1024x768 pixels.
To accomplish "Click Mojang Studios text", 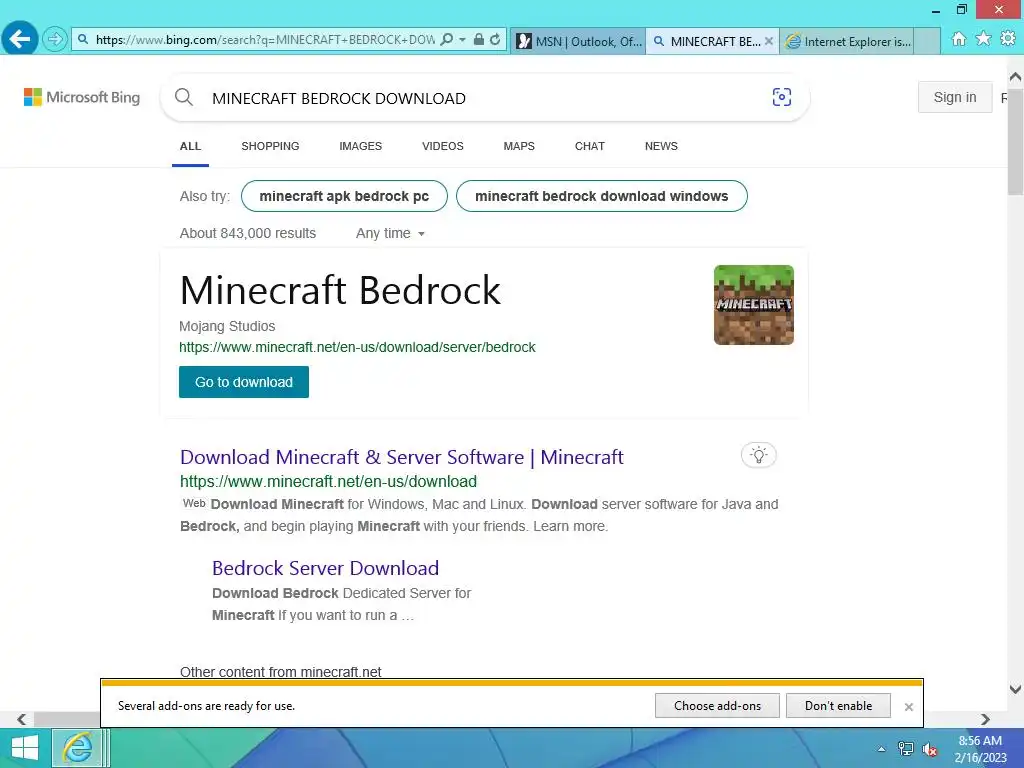I will click(x=227, y=326).
